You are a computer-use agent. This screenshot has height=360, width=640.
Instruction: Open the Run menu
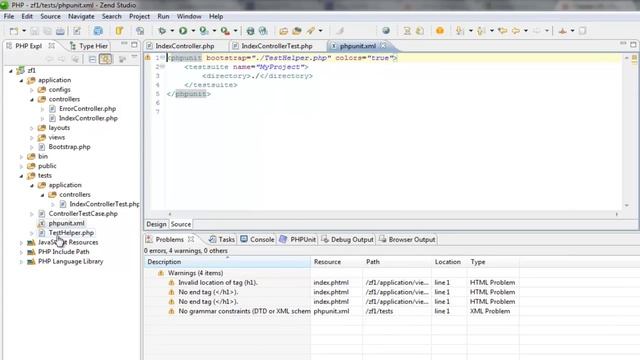[163, 16]
